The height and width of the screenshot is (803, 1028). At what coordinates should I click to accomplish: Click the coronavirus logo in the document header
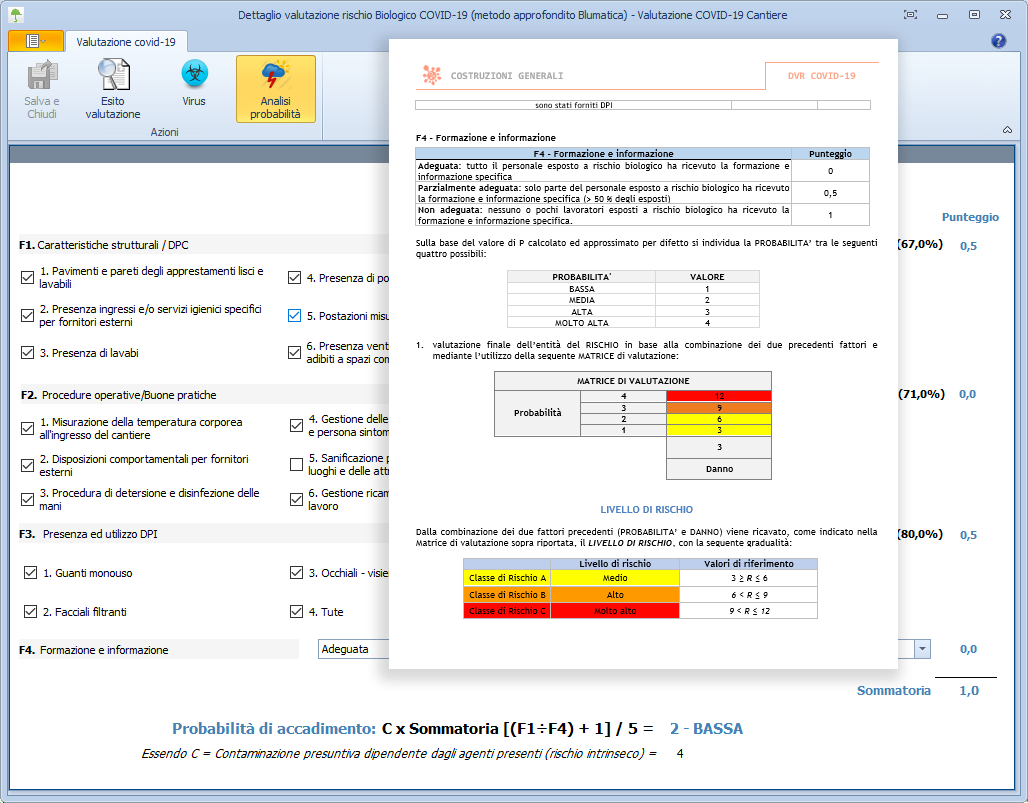432,75
